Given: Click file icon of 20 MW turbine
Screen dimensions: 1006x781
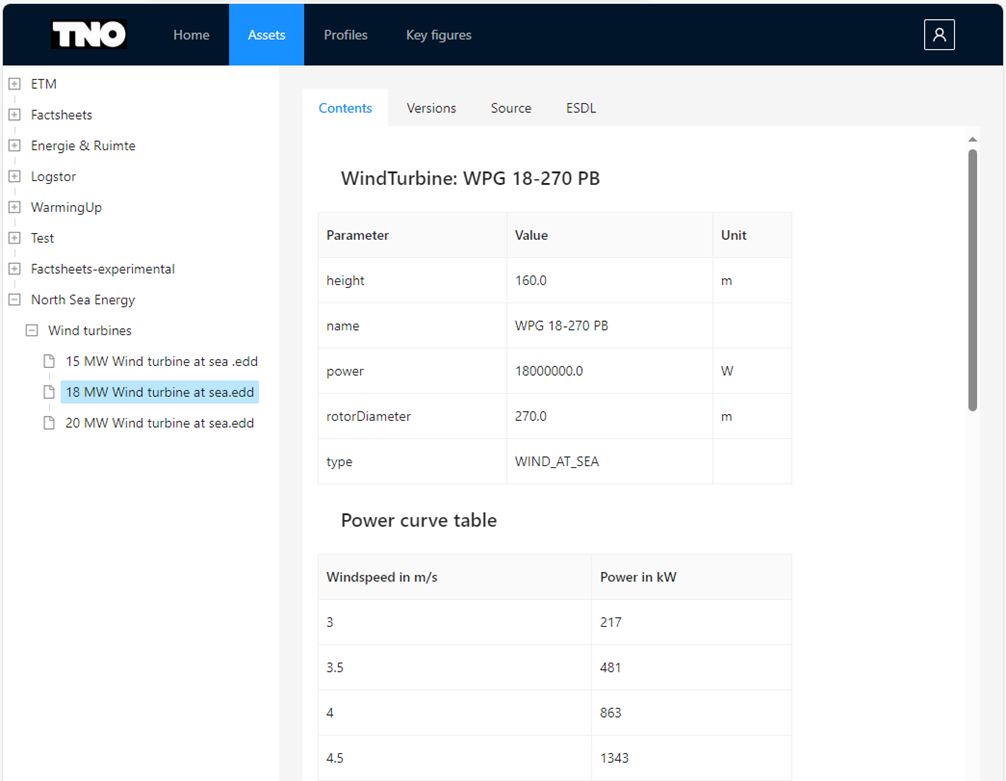Looking at the screenshot, I should [49, 423].
